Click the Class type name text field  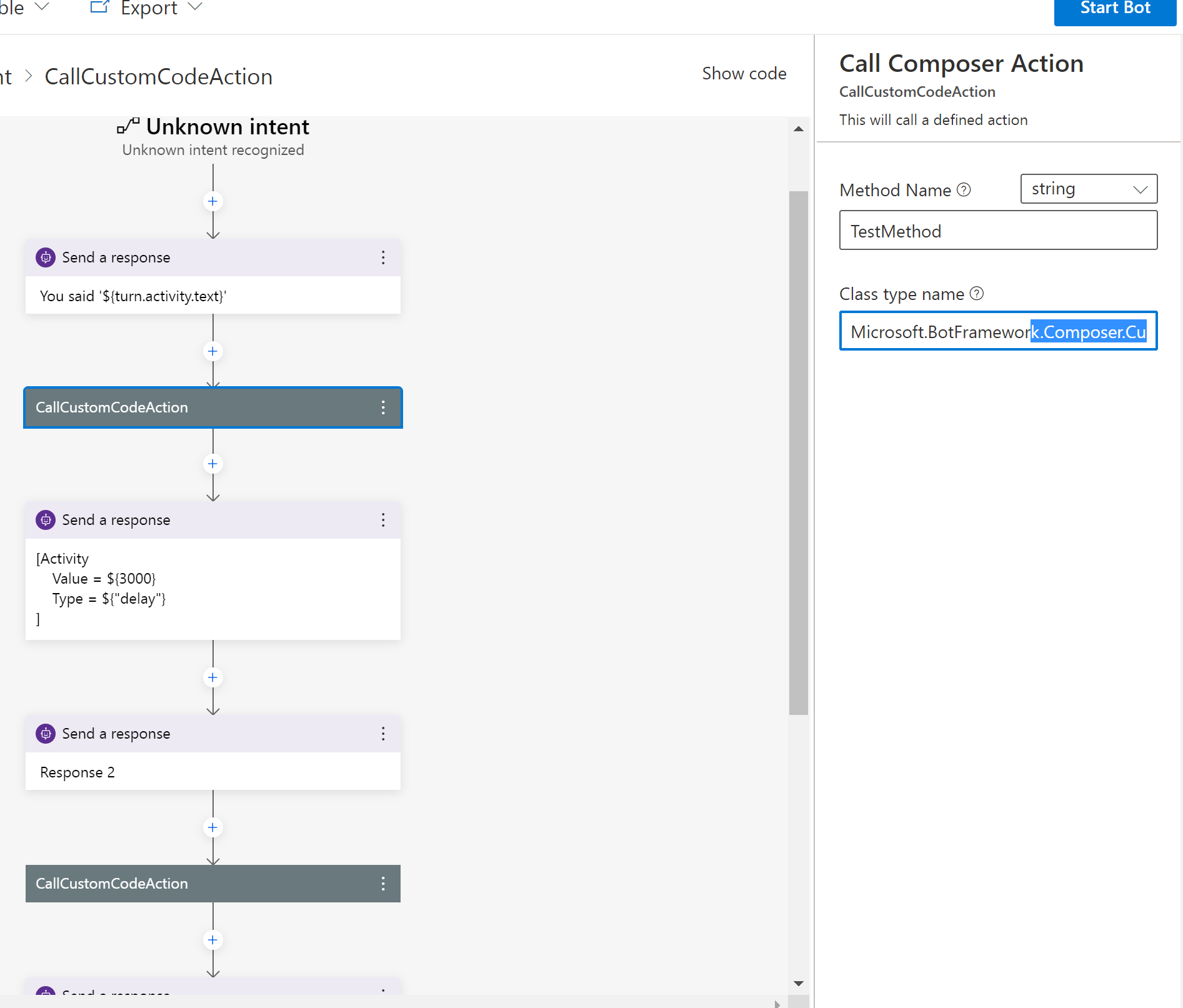(x=997, y=331)
